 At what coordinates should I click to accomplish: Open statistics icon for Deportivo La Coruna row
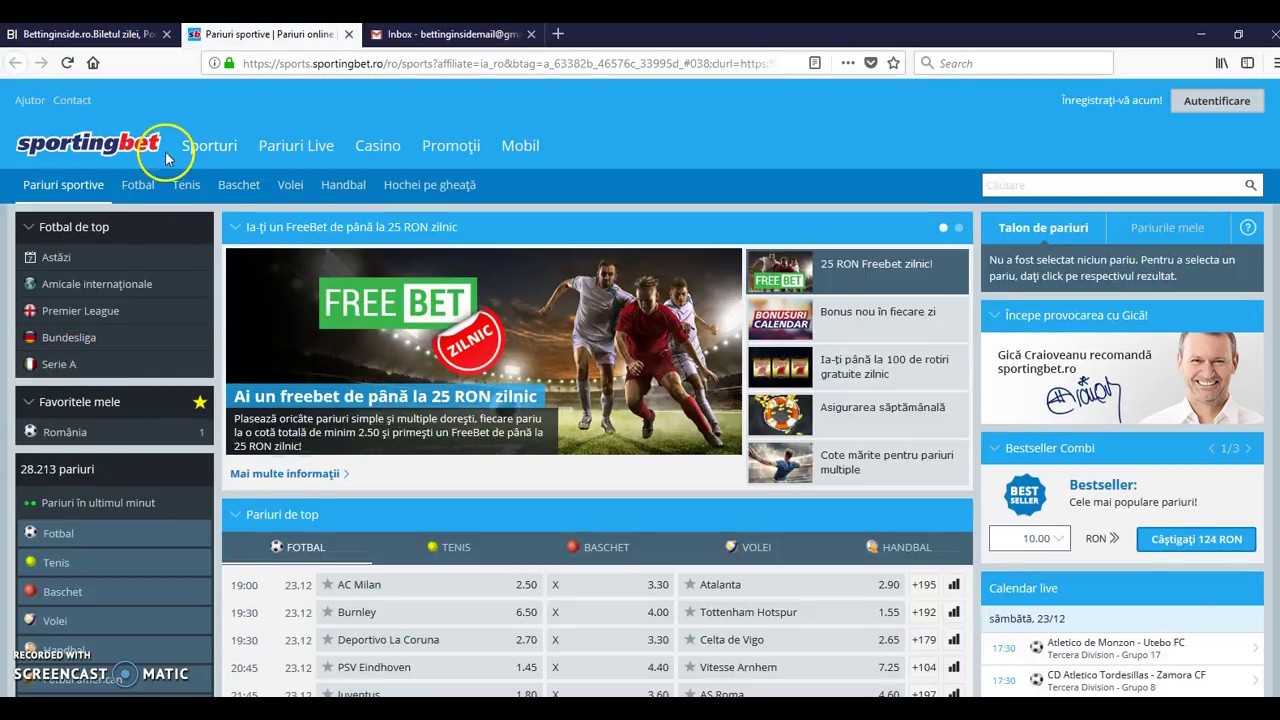point(954,640)
